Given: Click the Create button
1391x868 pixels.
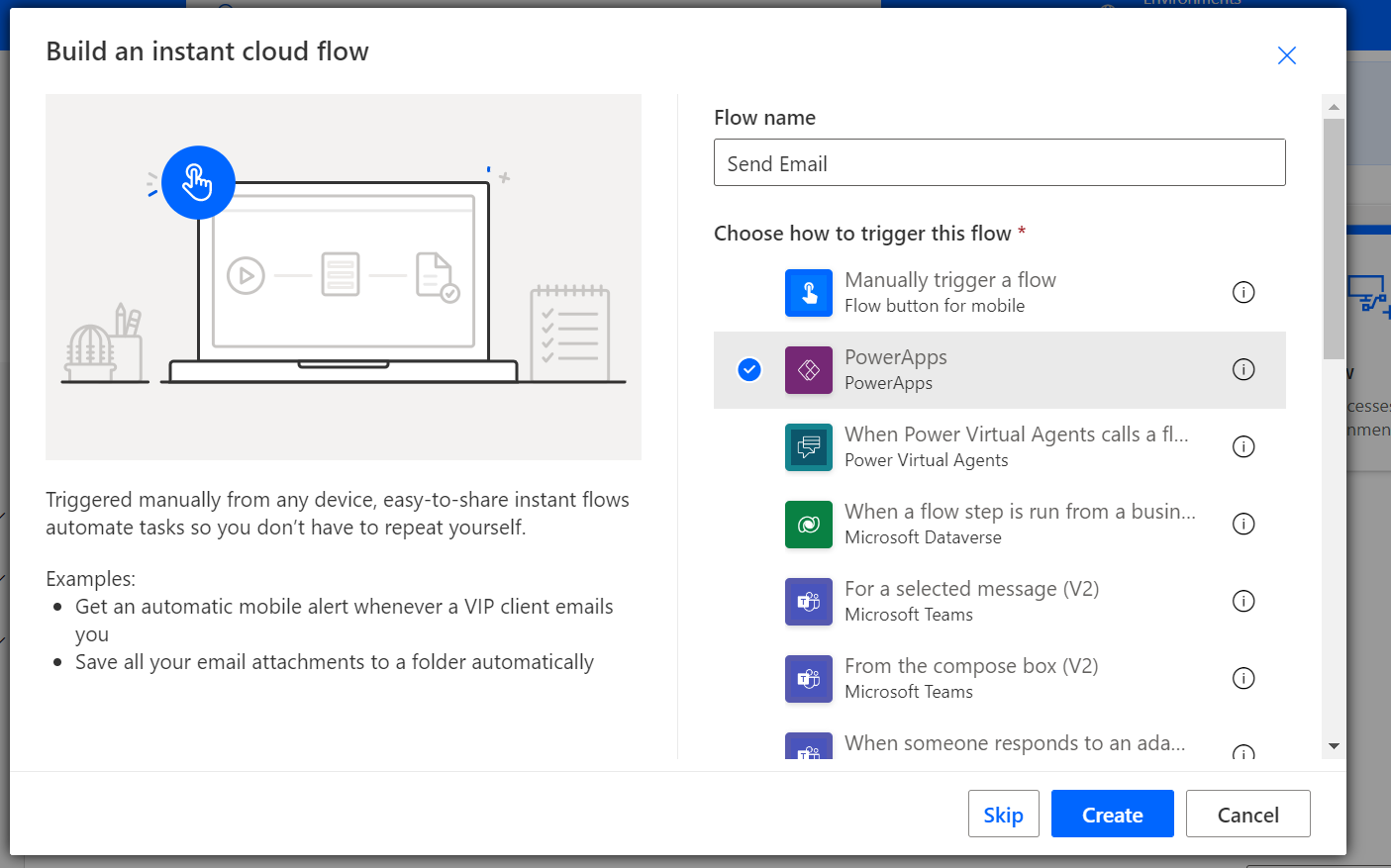Looking at the screenshot, I should coord(1113,814).
